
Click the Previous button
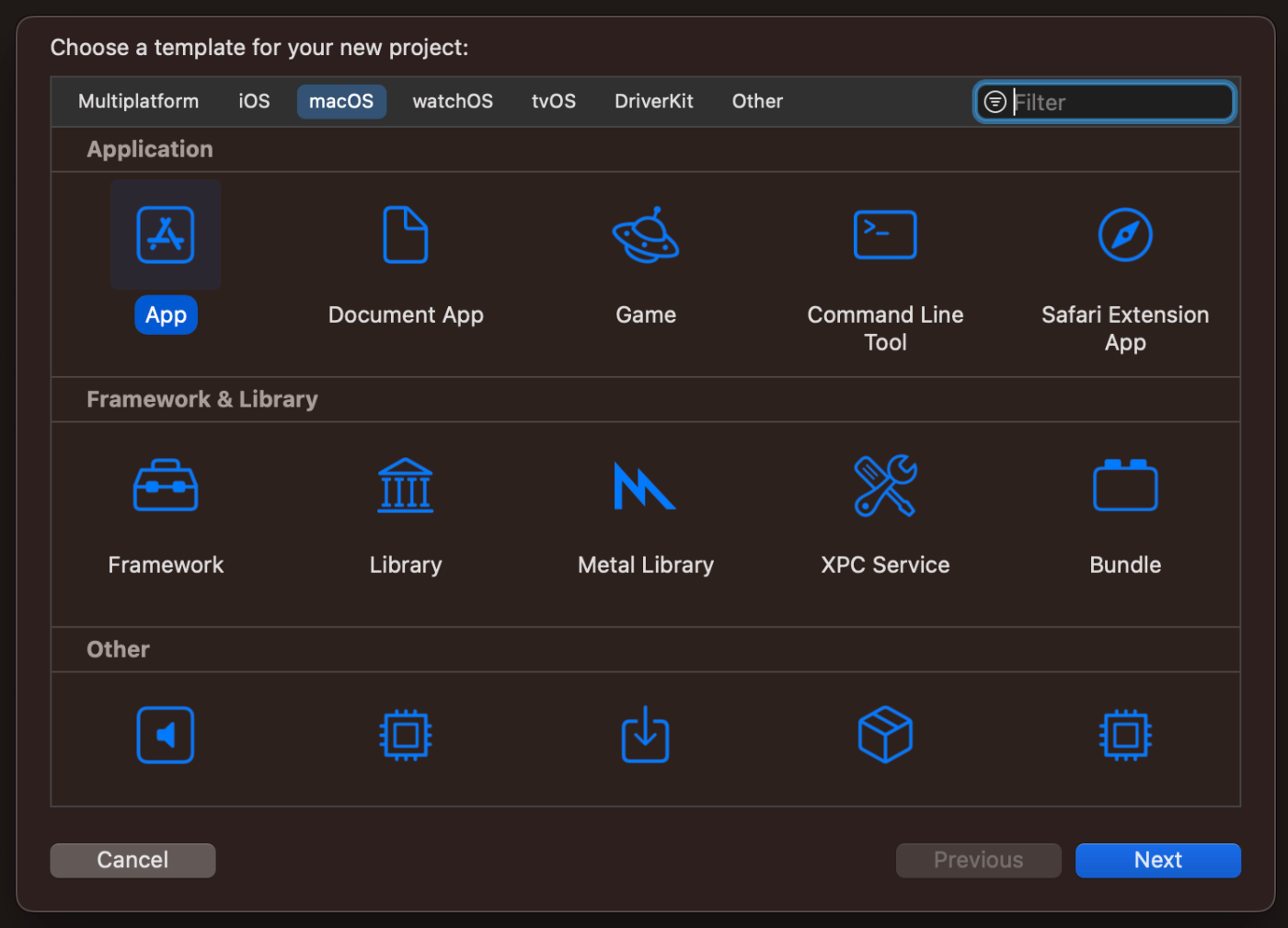tap(979, 860)
